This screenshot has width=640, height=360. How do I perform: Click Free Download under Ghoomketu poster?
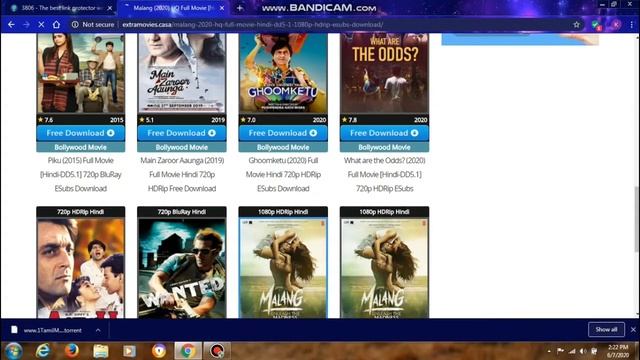click(x=283, y=133)
